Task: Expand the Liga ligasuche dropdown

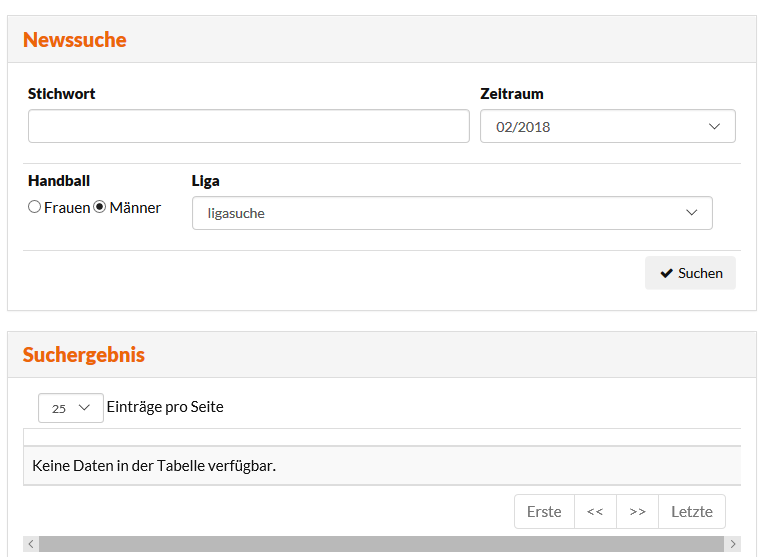Action: (452, 213)
